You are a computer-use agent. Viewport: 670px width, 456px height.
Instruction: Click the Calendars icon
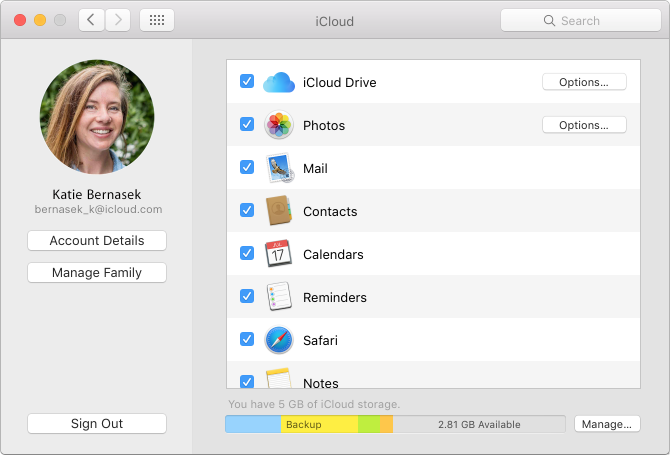pyautogui.click(x=279, y=254)
